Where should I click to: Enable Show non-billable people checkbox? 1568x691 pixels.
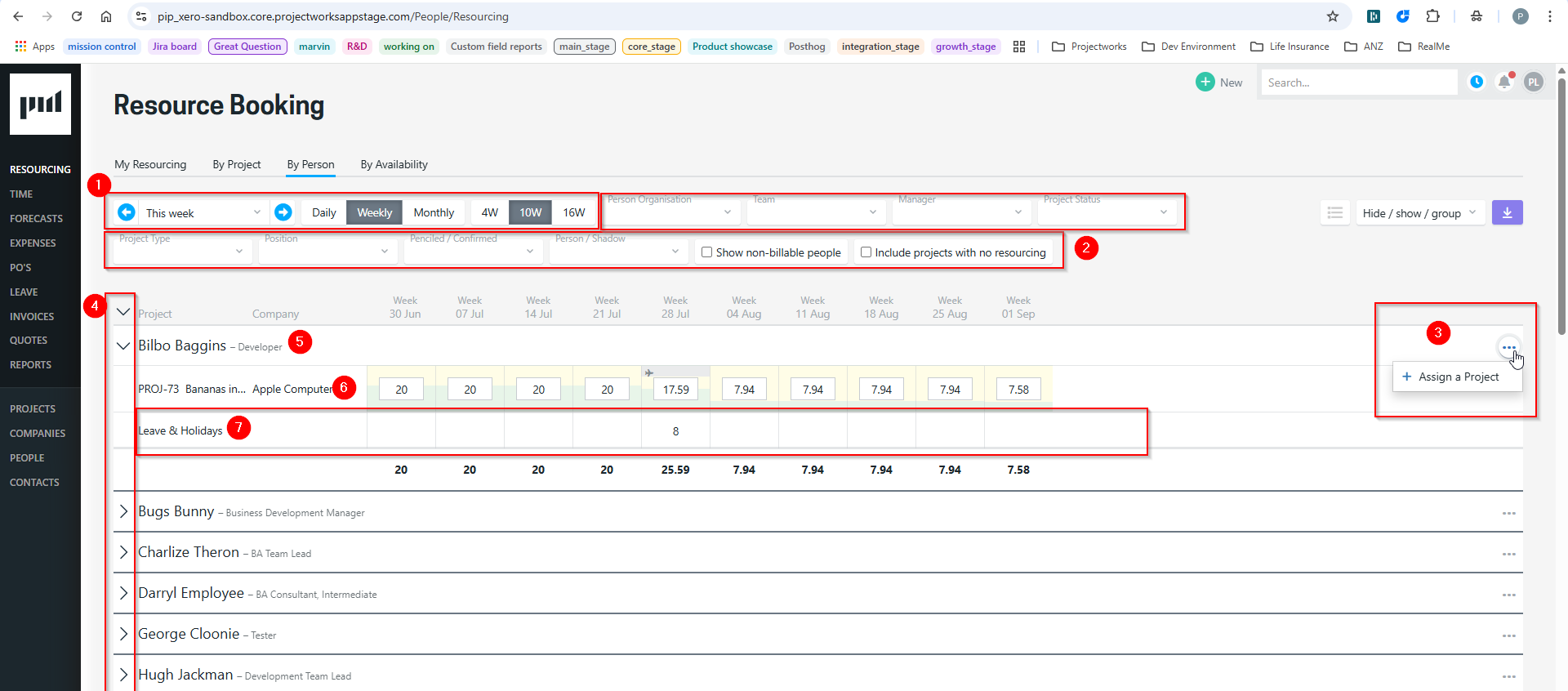tap(707, 252)
